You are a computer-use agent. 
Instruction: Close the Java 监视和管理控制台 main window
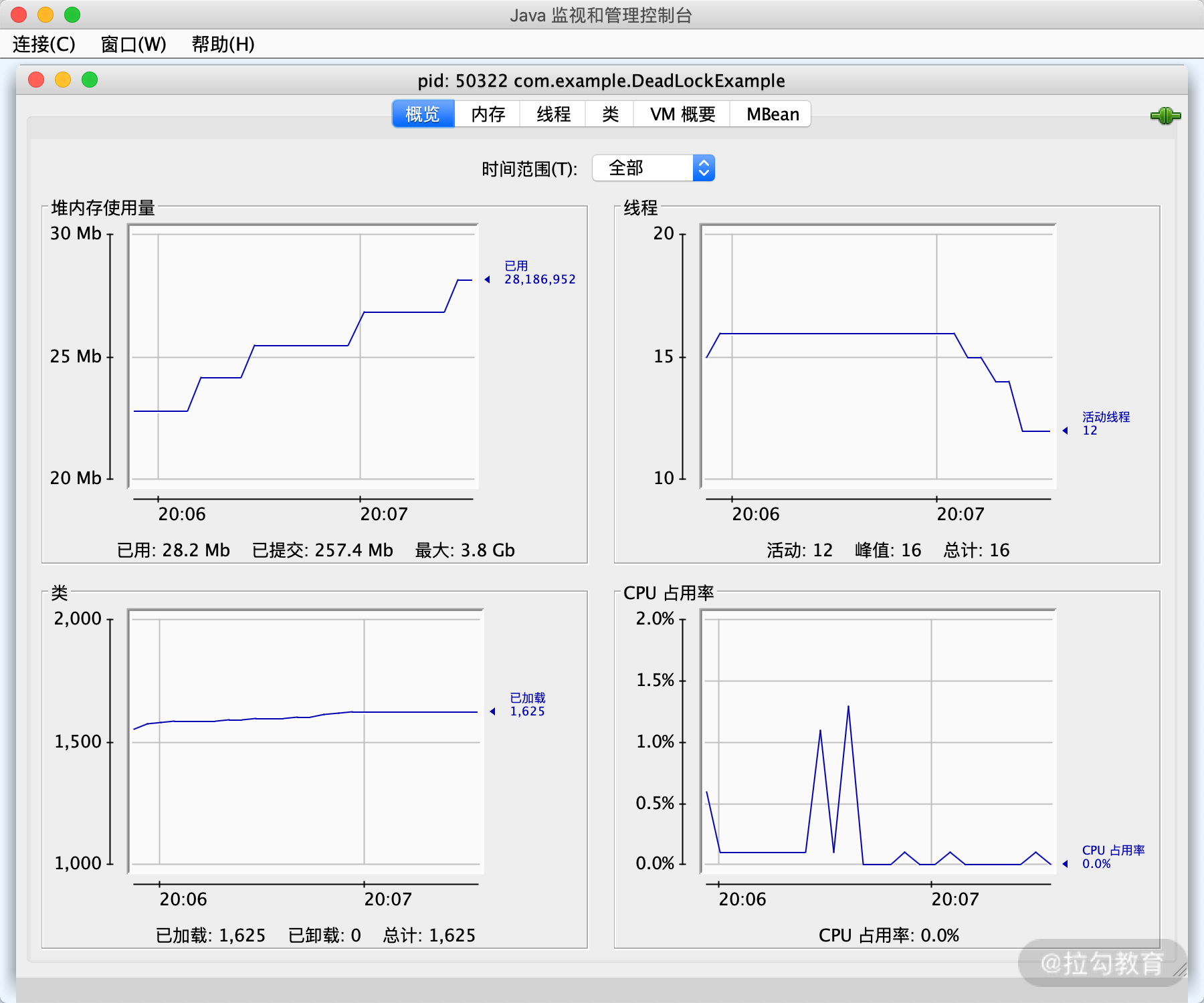pyautogui.click(x=19, y=14)
